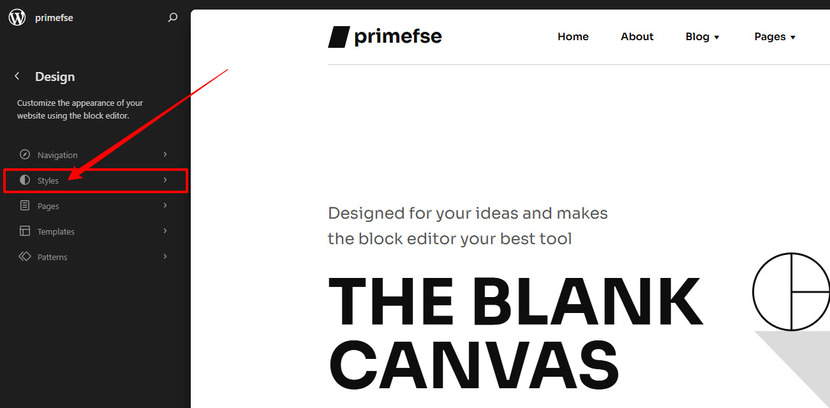This screenshot has width=830, height=408.
Task: Open the search magnifier icon
Action: 173,17
